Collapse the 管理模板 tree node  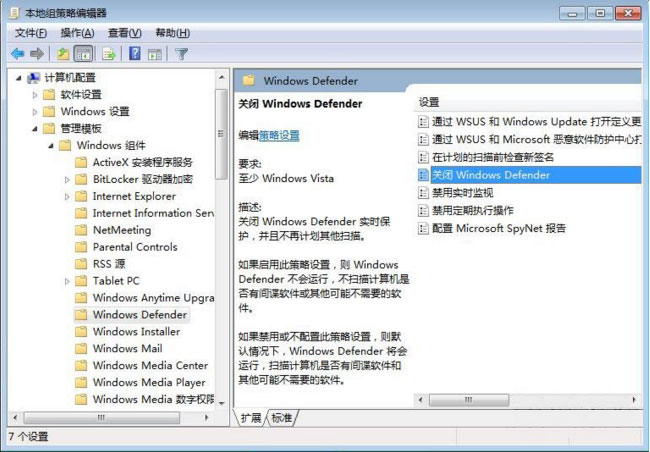pyautogui.click(x=36, y=129)
